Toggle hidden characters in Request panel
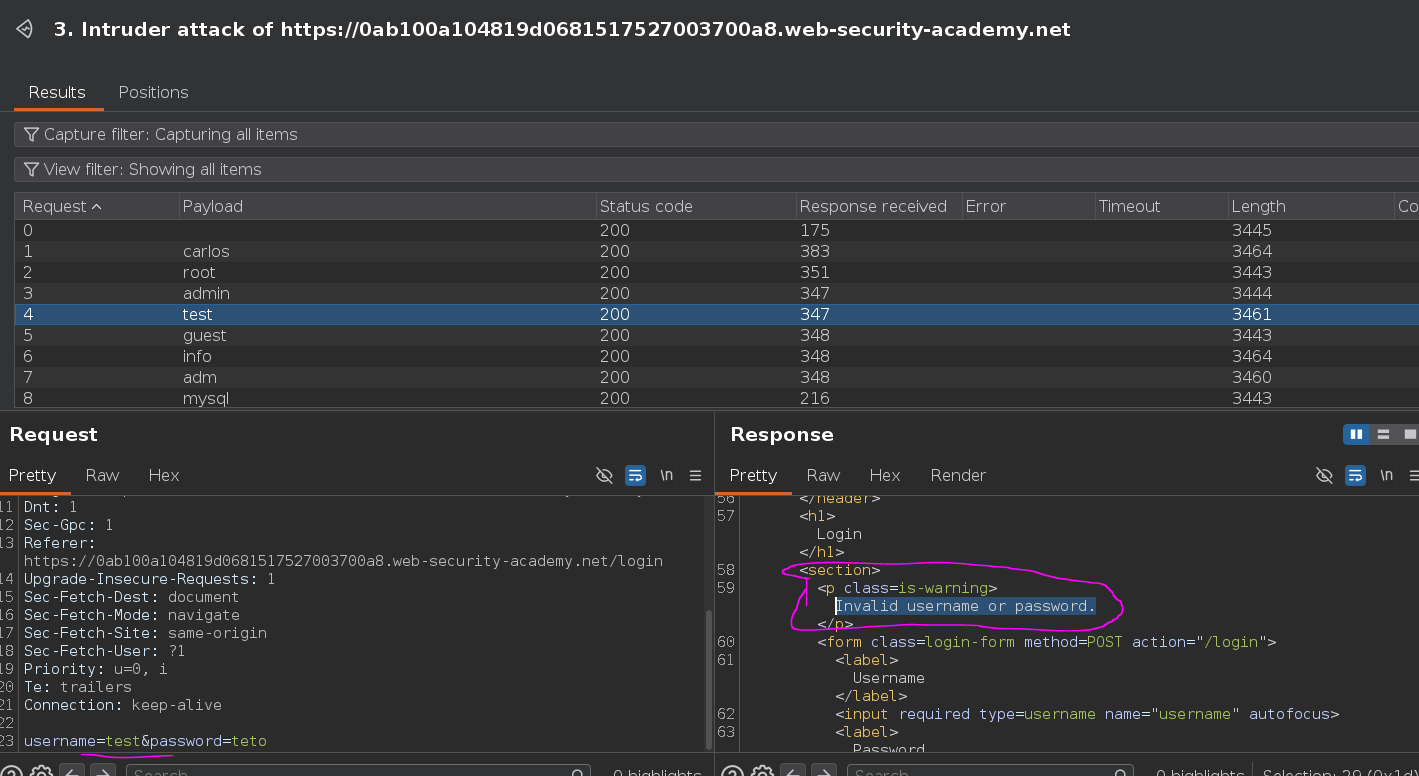Screen dimensions: 1419x776 (604, 475)
